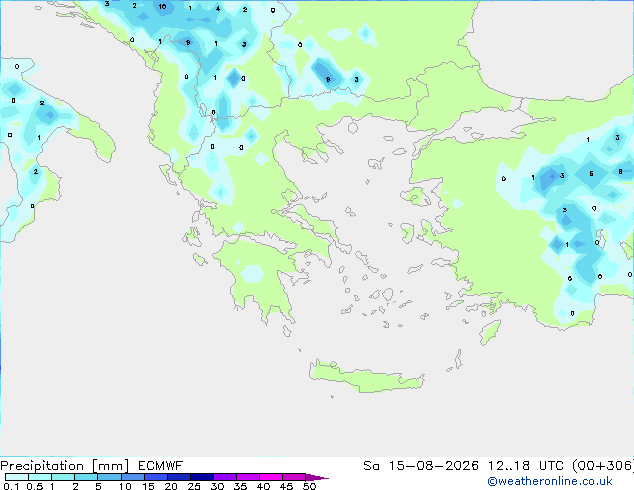This screenshot has width=634, height=490.
Task: Select the forecast date Sa 15-08-2026 text
Action: [421, 465]
